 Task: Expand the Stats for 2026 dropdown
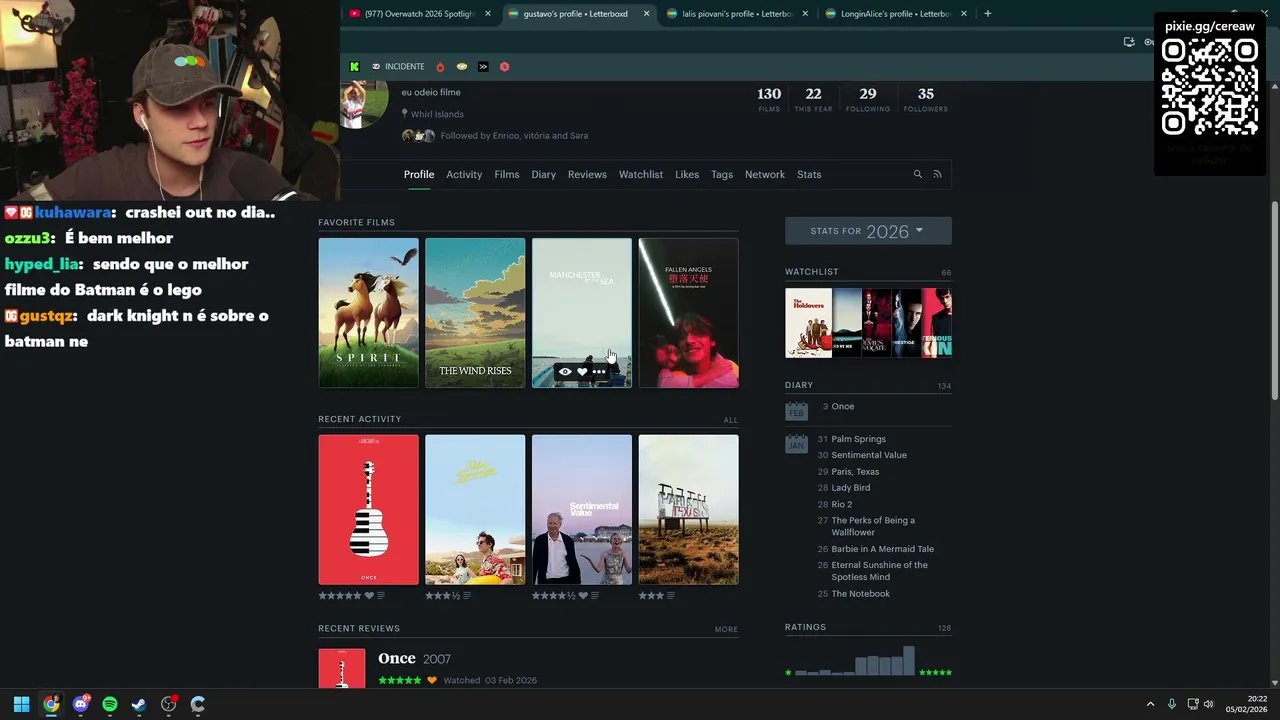[x=868, y=231]
